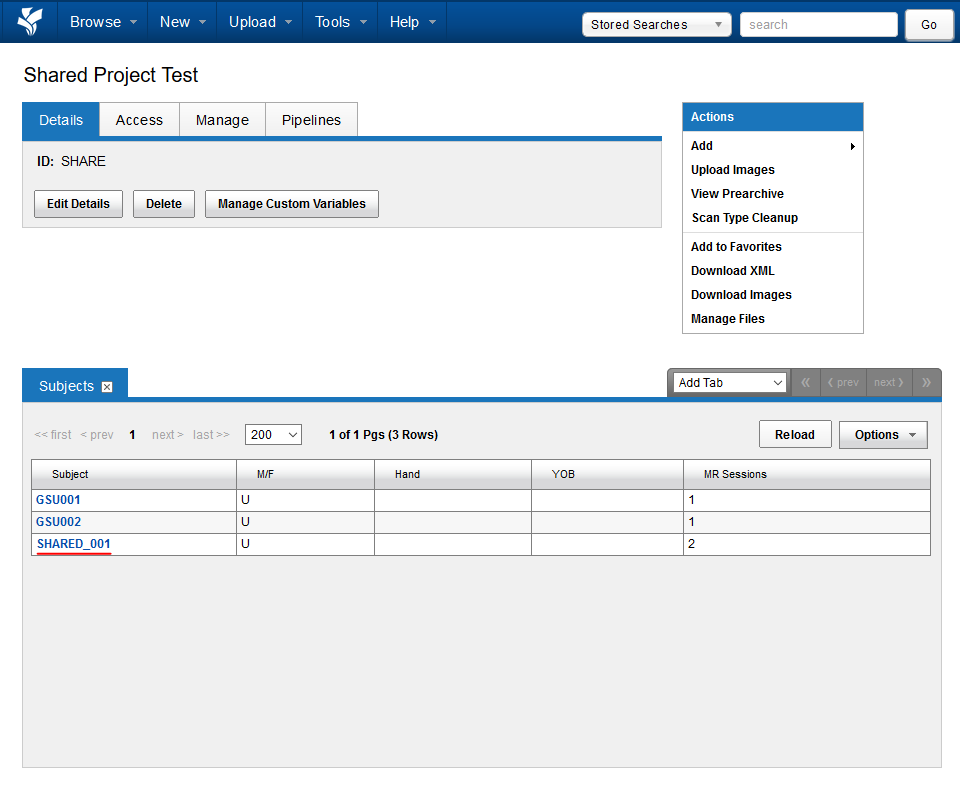Click the XNAT logo home icon

pos(30,21)
